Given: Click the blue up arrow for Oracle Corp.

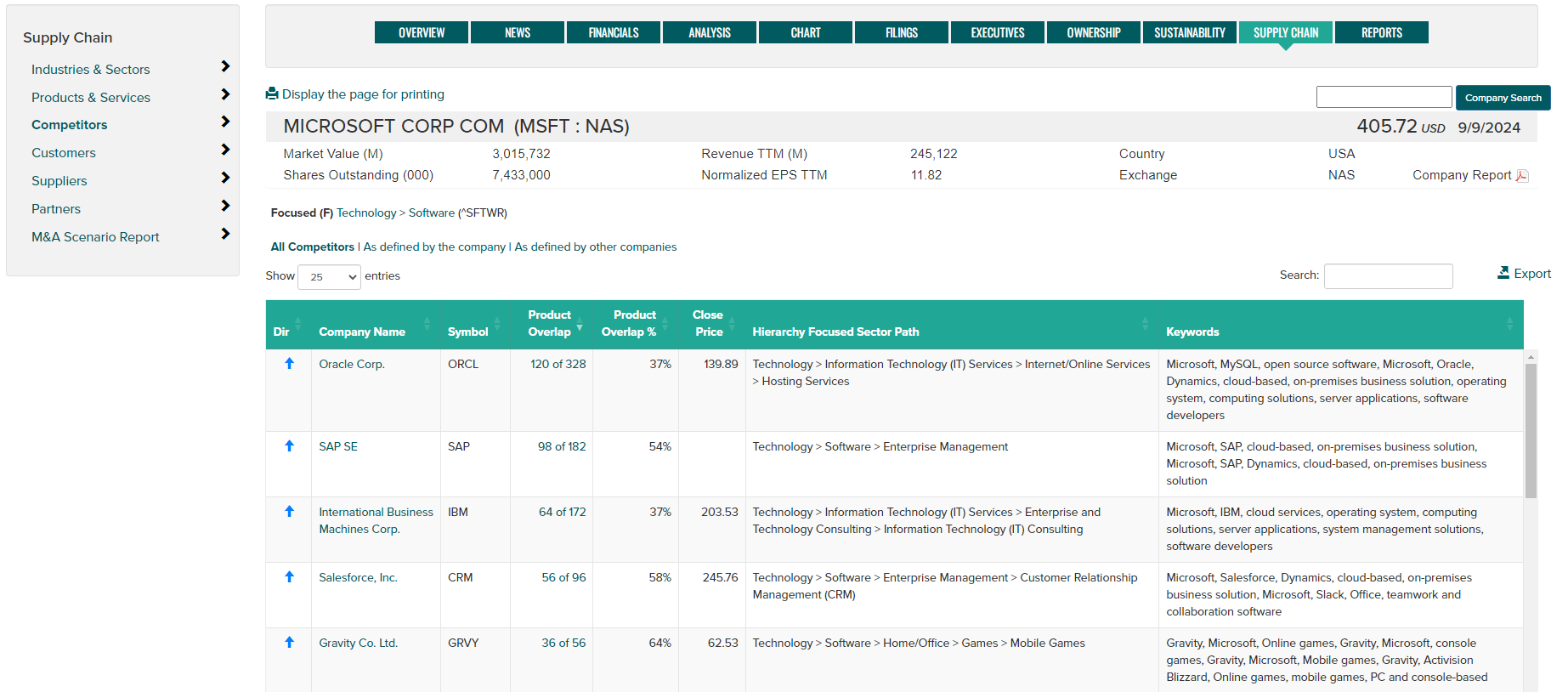Looking at the screenshot, I should click(289, 363).
